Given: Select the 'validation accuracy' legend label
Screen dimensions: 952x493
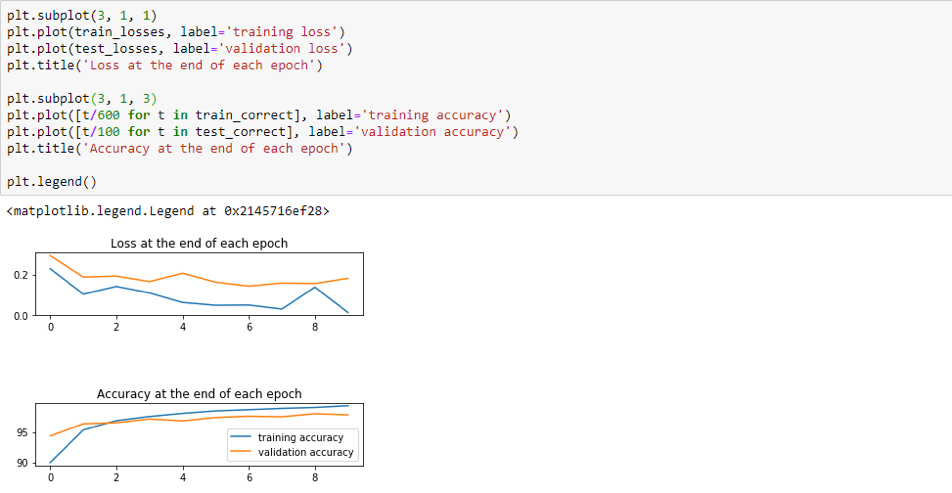Looking at the screenshot, I should [306, 452].
